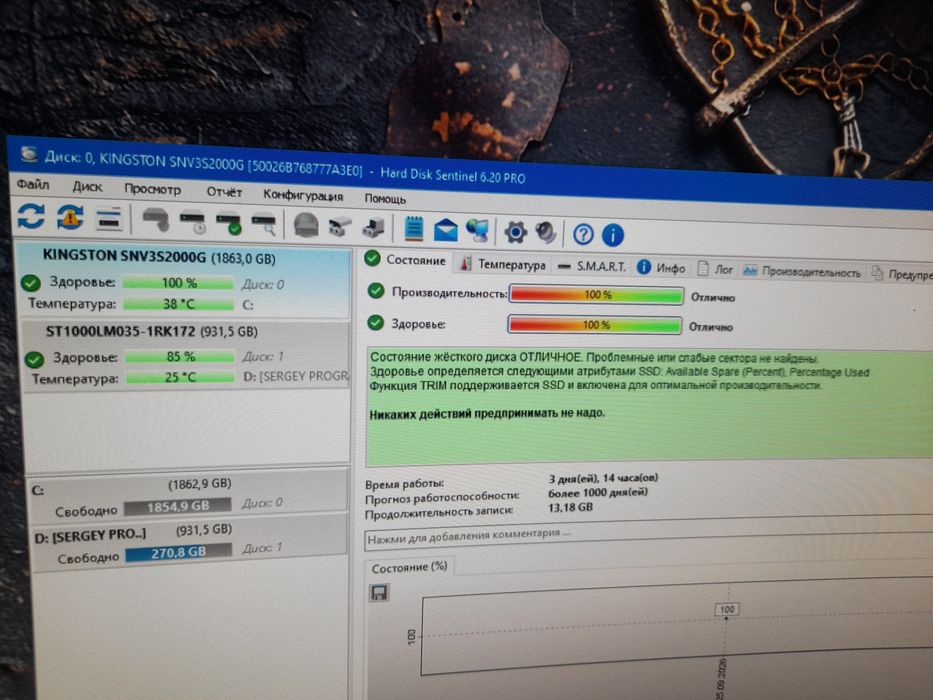Click green check icon next to Производительность
Image resolution: width=933 pixels, height=700 pixels.
click(x=376, y=290)
